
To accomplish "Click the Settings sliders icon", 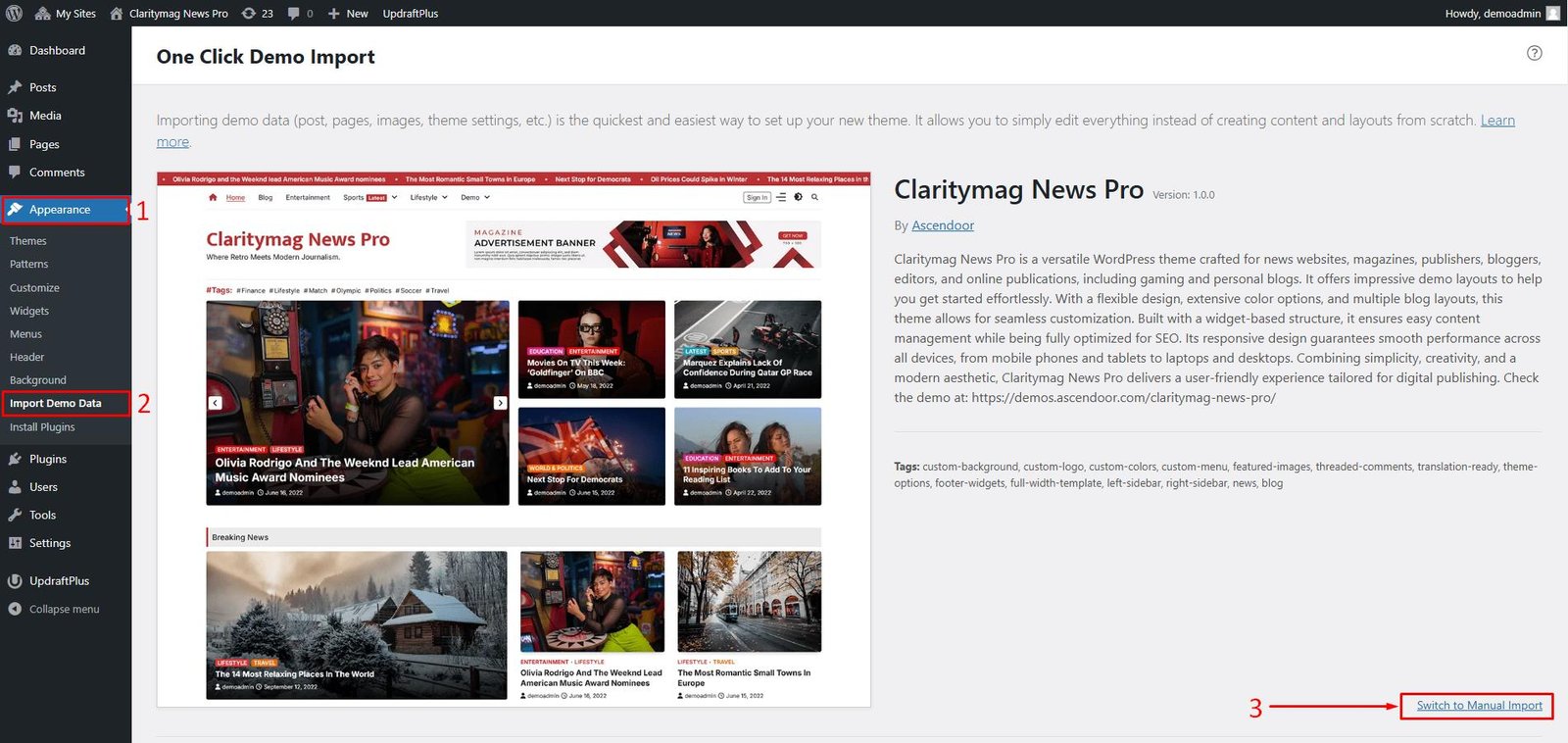I will (x=15, y=543).
